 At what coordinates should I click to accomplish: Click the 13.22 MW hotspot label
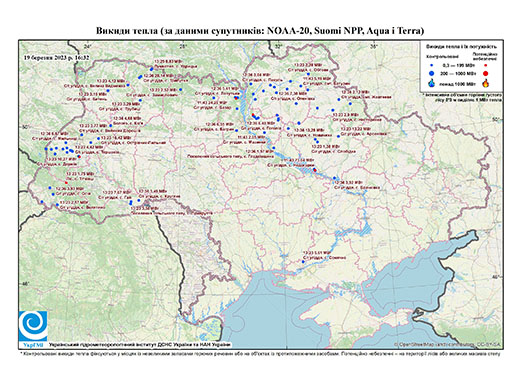(356, 129)
